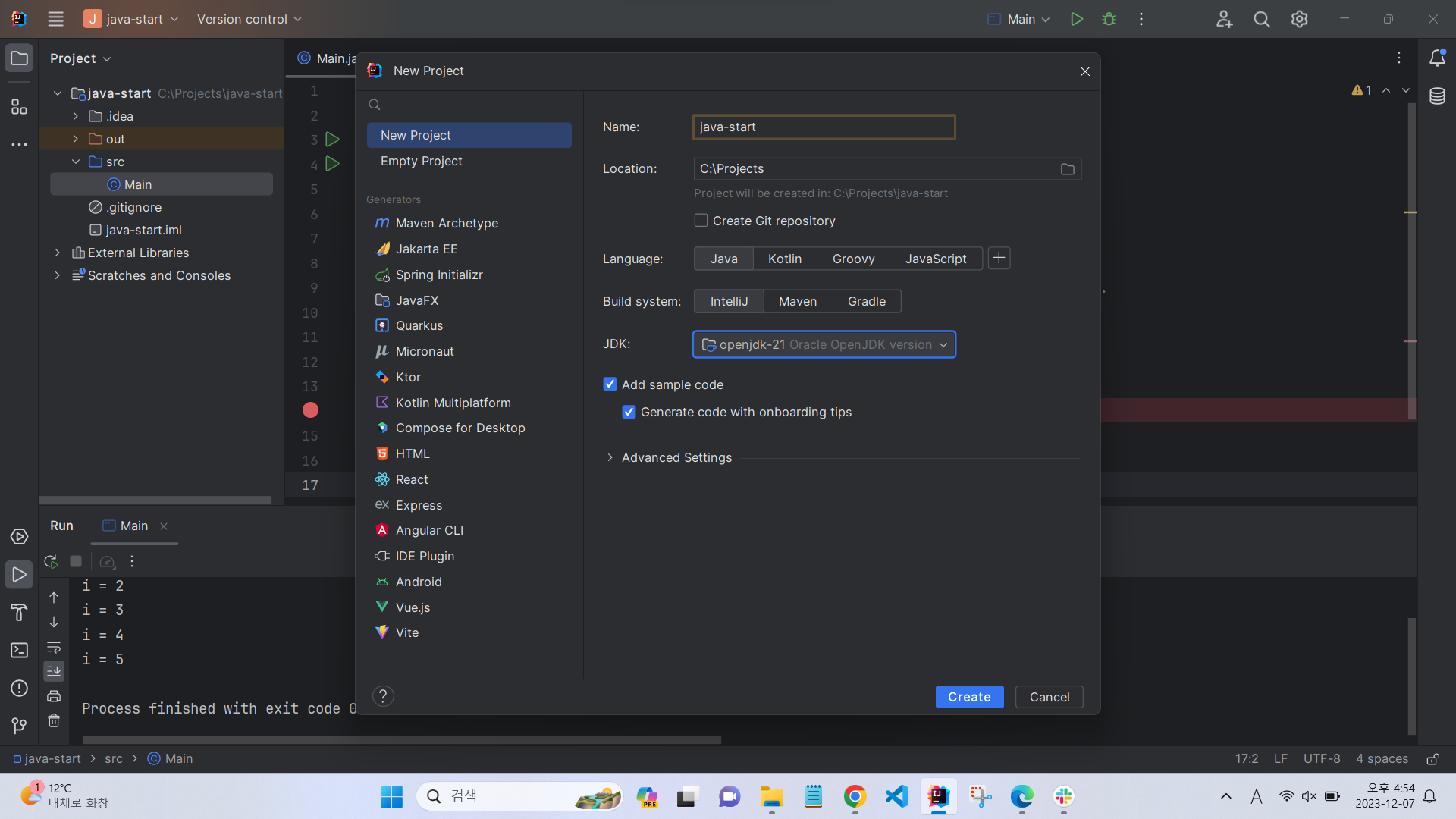1456x819 pixels.
Task: Open the Database tool window icon
Action: 1436,96
